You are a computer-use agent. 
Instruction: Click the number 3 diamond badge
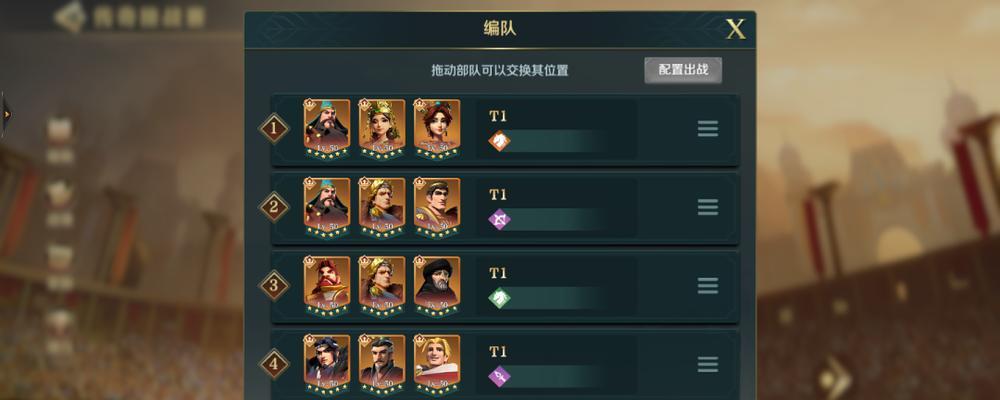click(x=274, y=286)
